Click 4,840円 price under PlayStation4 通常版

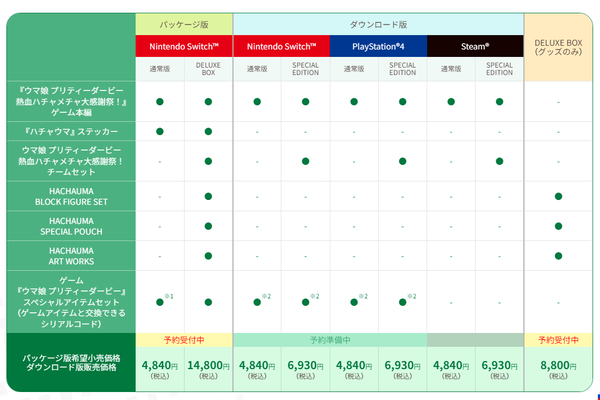click(x=354, y=366)
